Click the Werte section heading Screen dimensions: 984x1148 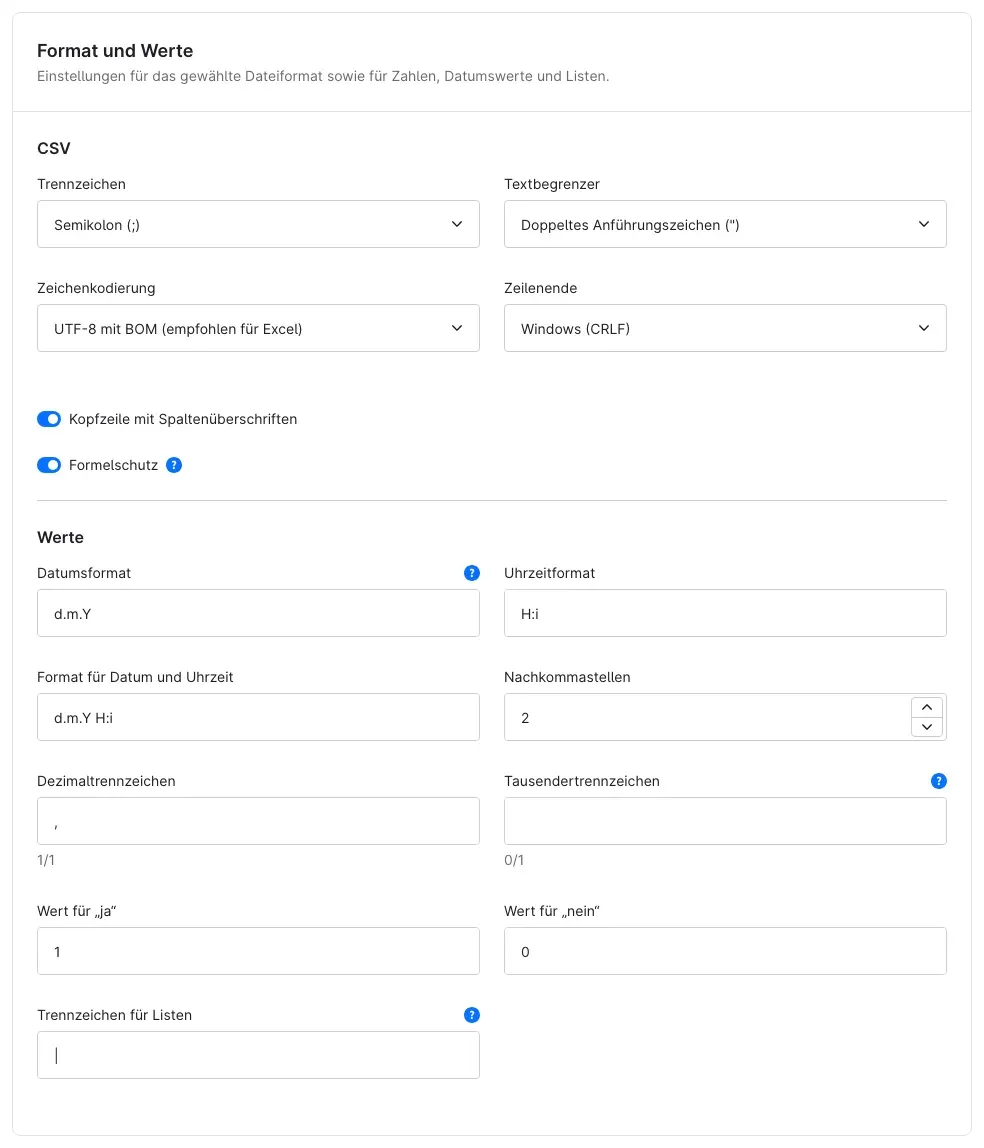pos(60,537)
